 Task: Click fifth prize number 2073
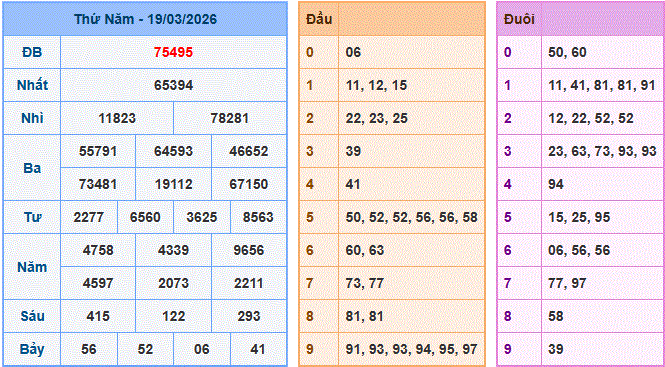click(x=173, y=283)
